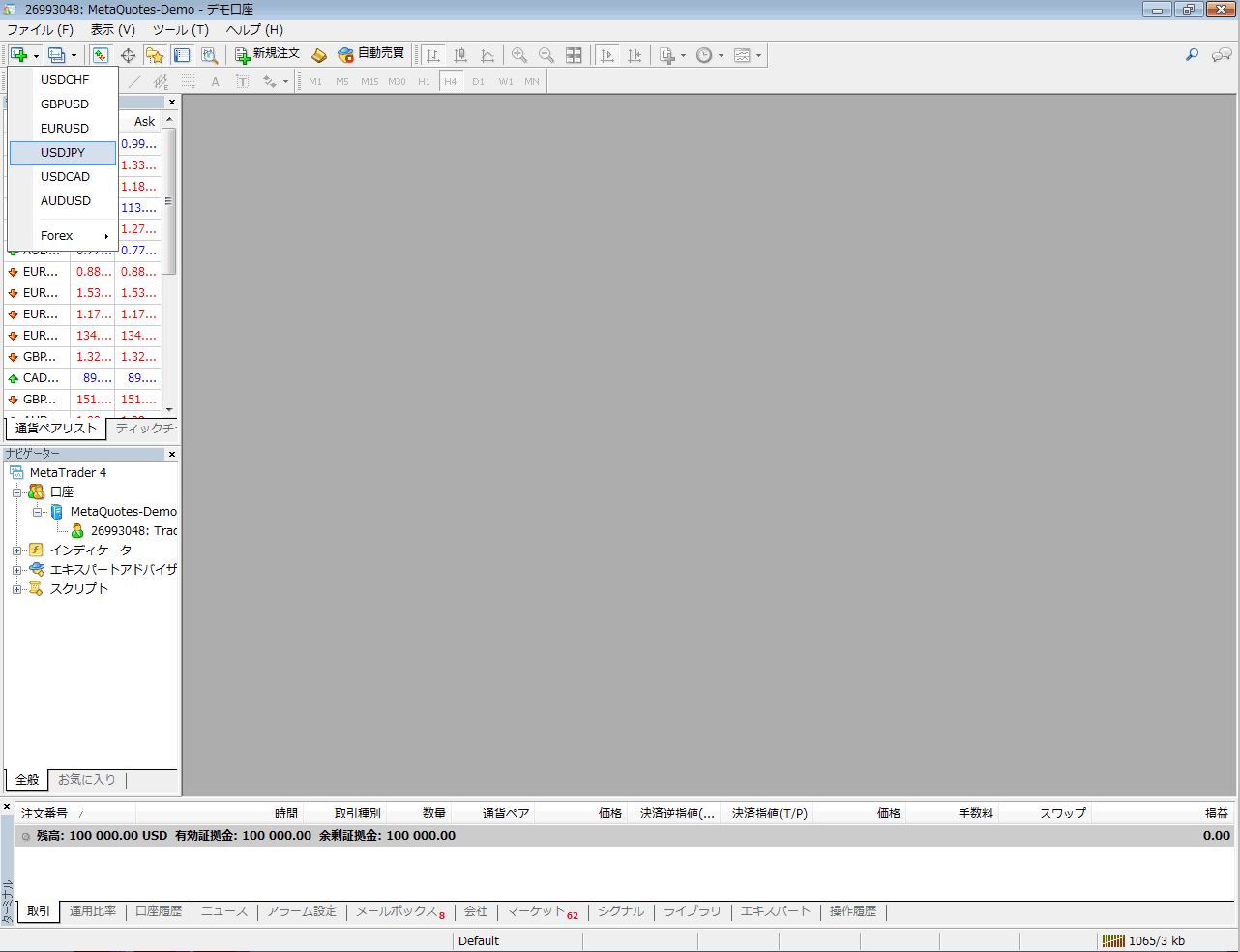Open the New Chart toolbar button

tap(19, 55)
